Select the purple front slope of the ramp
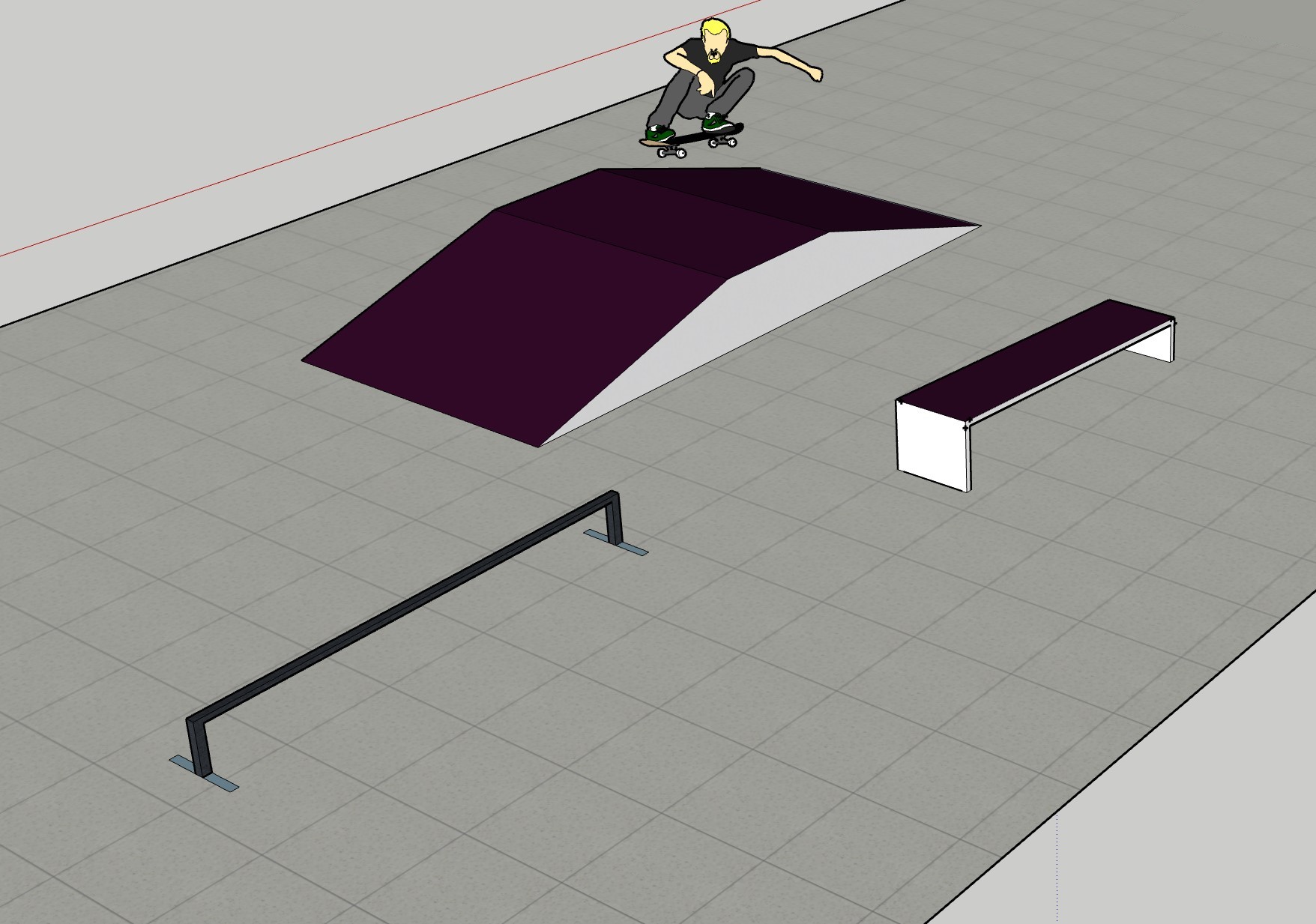Viewport: 1316px width, 924px height. 513,330
